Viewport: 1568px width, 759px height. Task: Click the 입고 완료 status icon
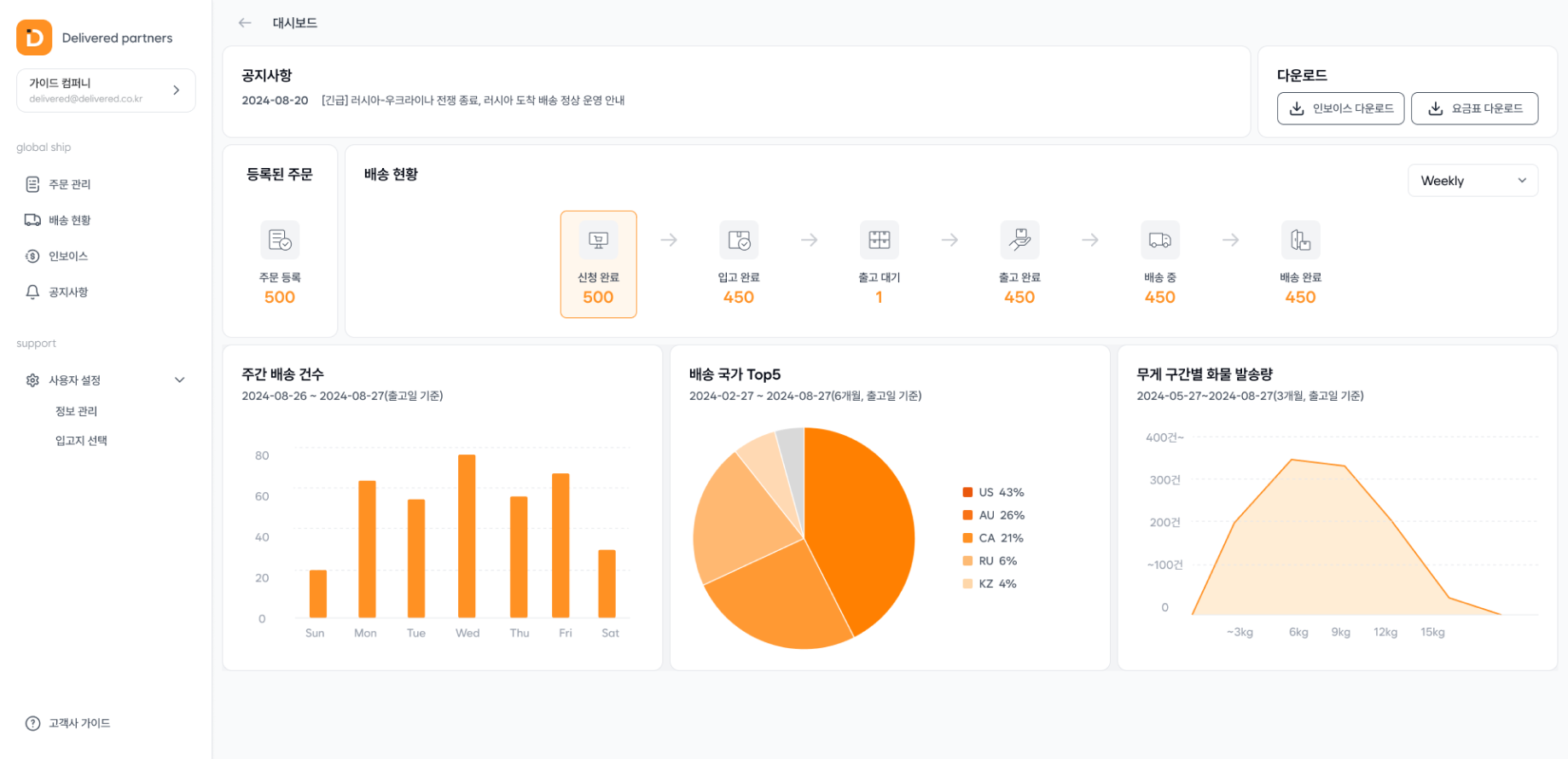739,240
